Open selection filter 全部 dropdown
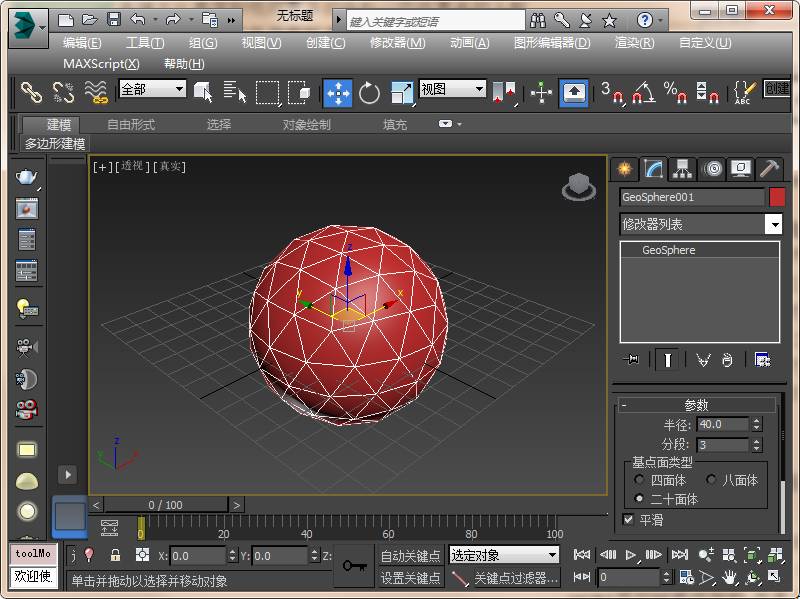The height and width of the screenshot is (599, 800). coord(152,89)
